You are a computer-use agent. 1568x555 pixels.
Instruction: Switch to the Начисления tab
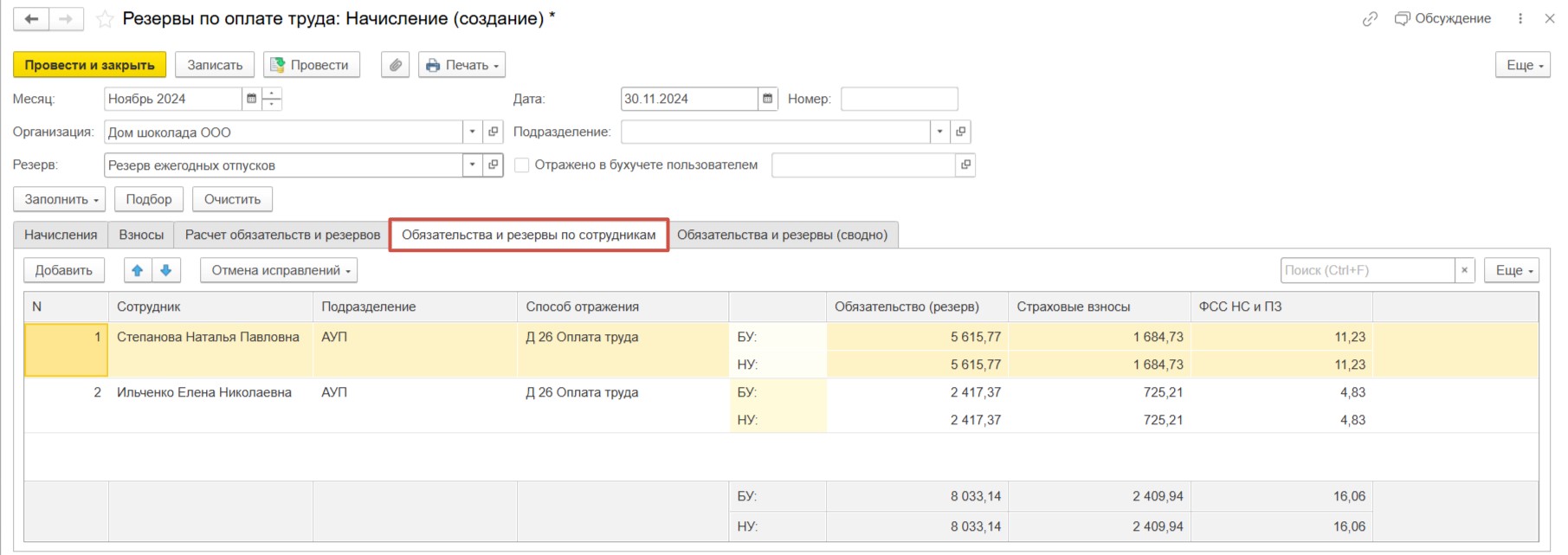pyautogui.click(x=61, y=235)
